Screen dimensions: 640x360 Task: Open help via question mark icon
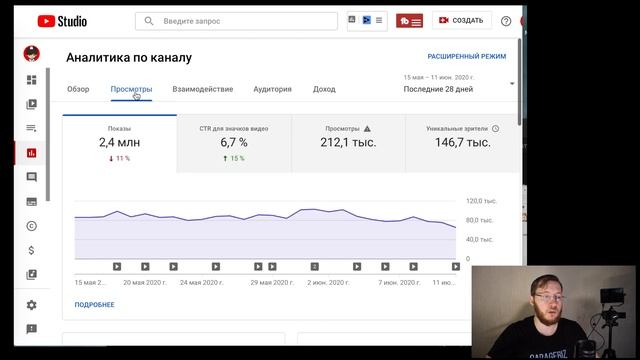506,21
